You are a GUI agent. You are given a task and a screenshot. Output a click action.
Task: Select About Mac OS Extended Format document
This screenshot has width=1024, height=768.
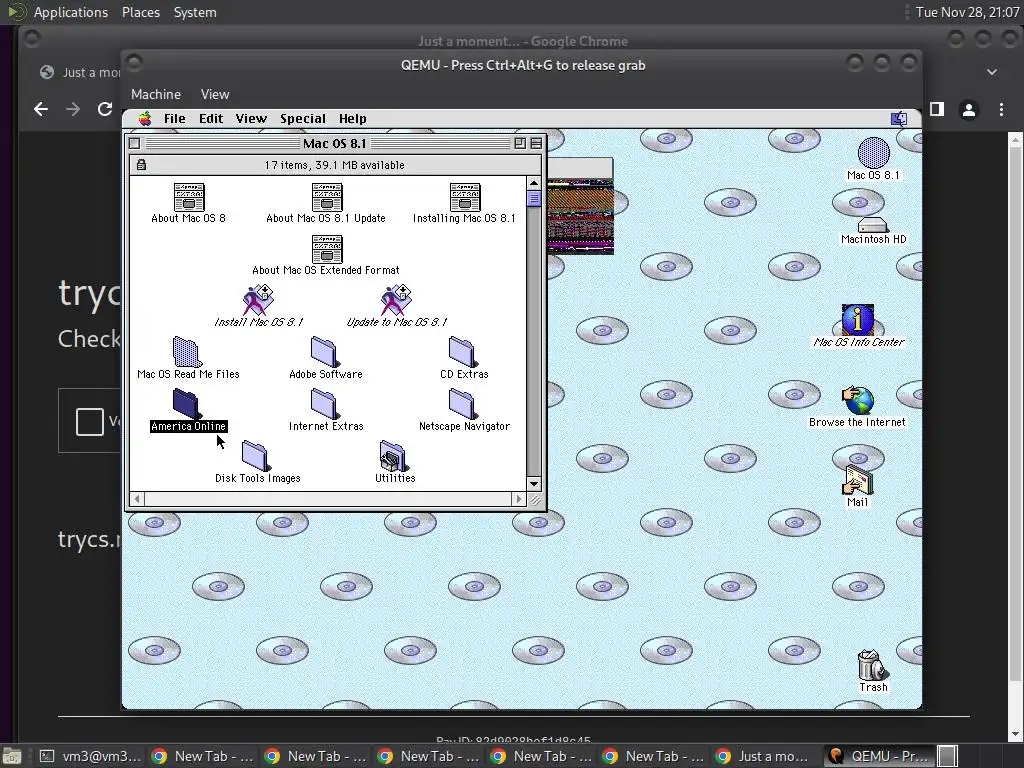(327, 249)
